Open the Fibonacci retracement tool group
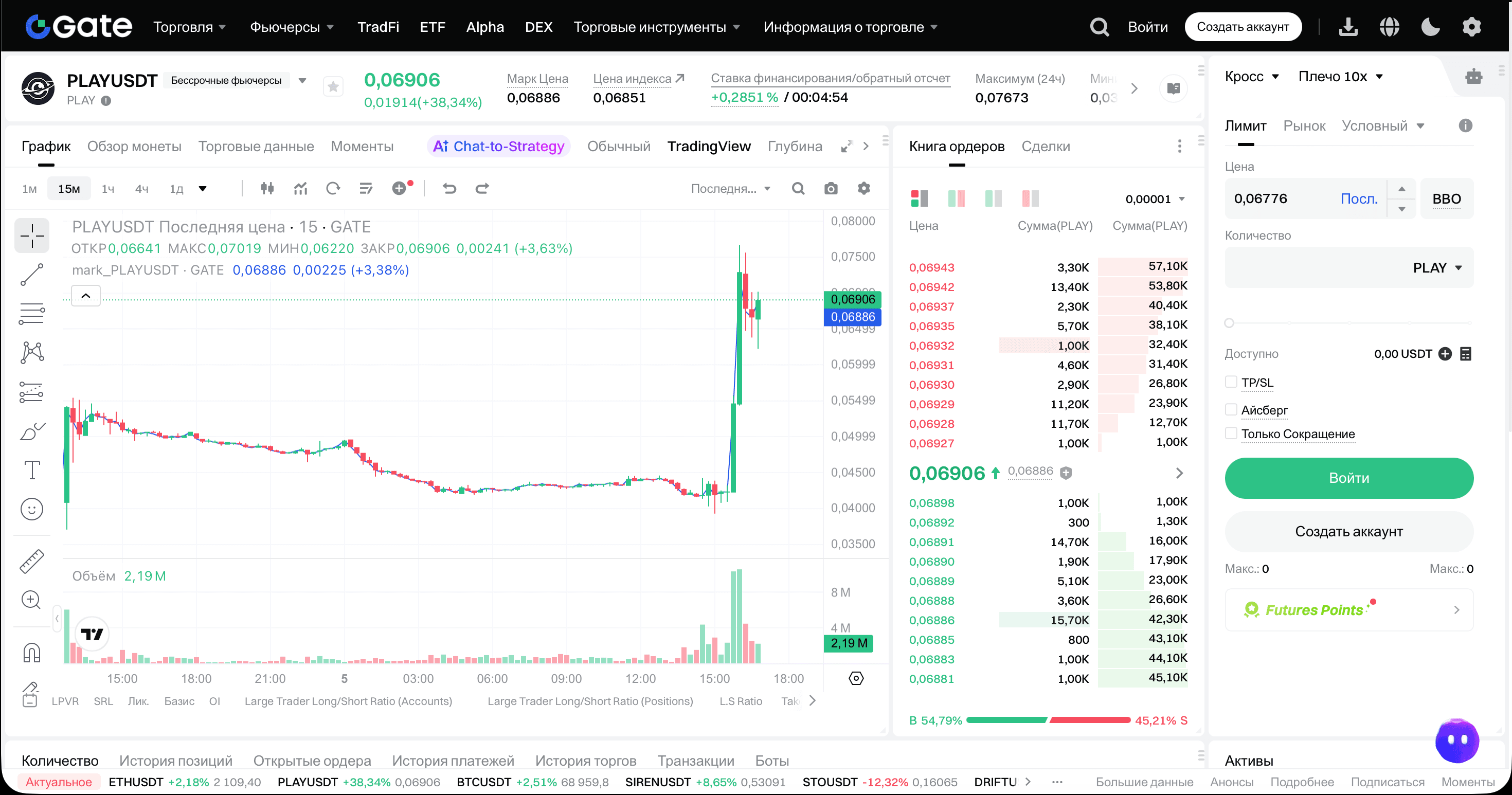This screenshot has width=1512, height=795. (x=32, y=313)
